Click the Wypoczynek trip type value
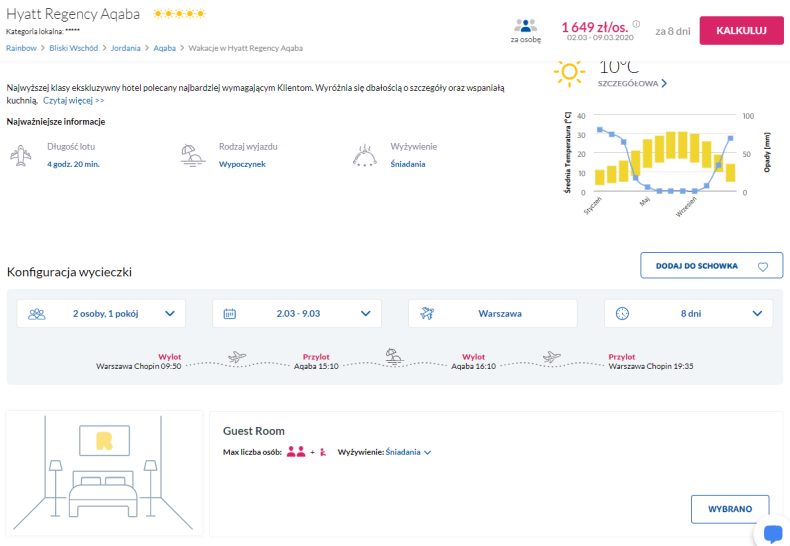This screenshot has width=790, height=546. click(x=242, y=164)
